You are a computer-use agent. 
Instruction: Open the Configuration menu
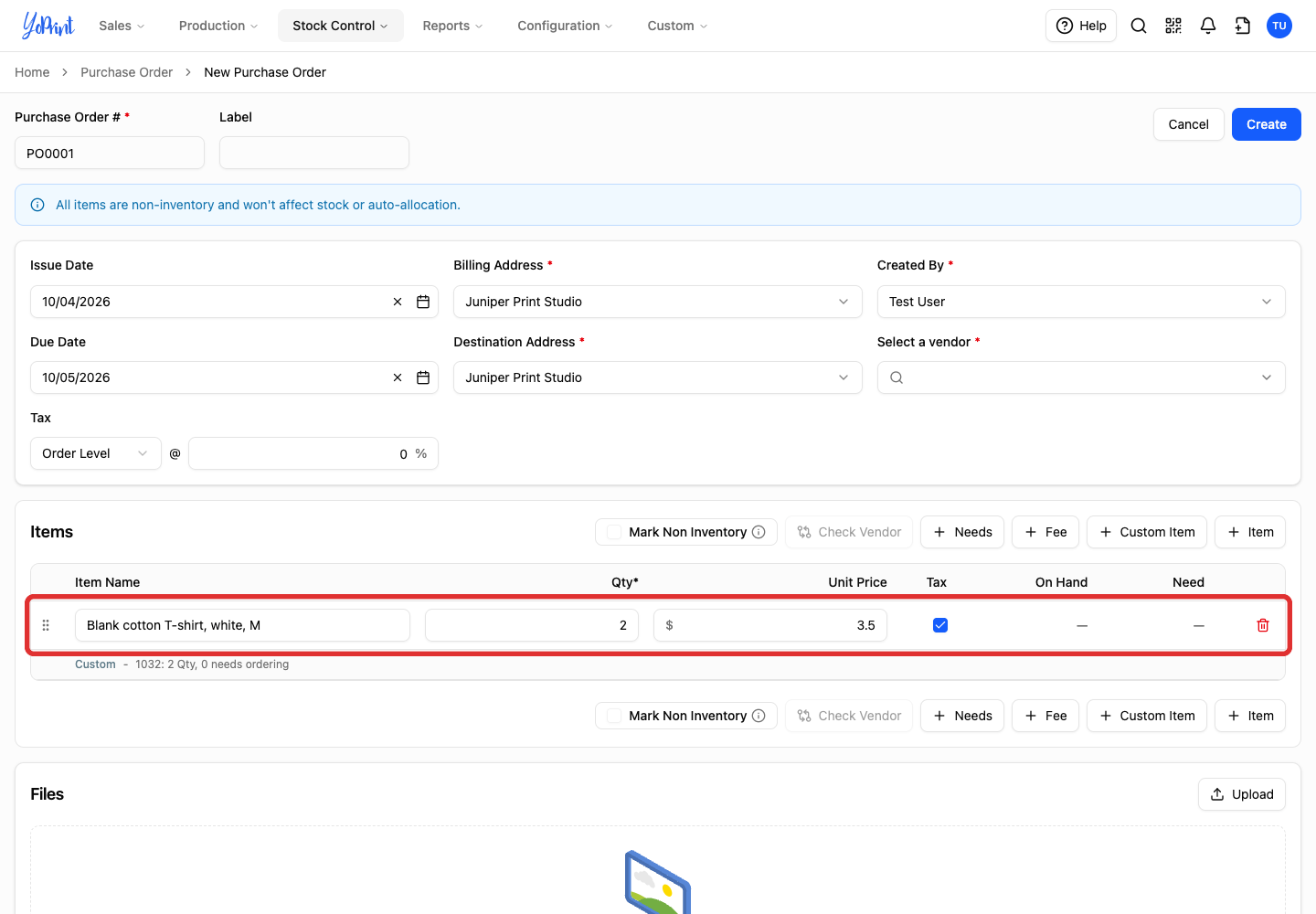565,26
